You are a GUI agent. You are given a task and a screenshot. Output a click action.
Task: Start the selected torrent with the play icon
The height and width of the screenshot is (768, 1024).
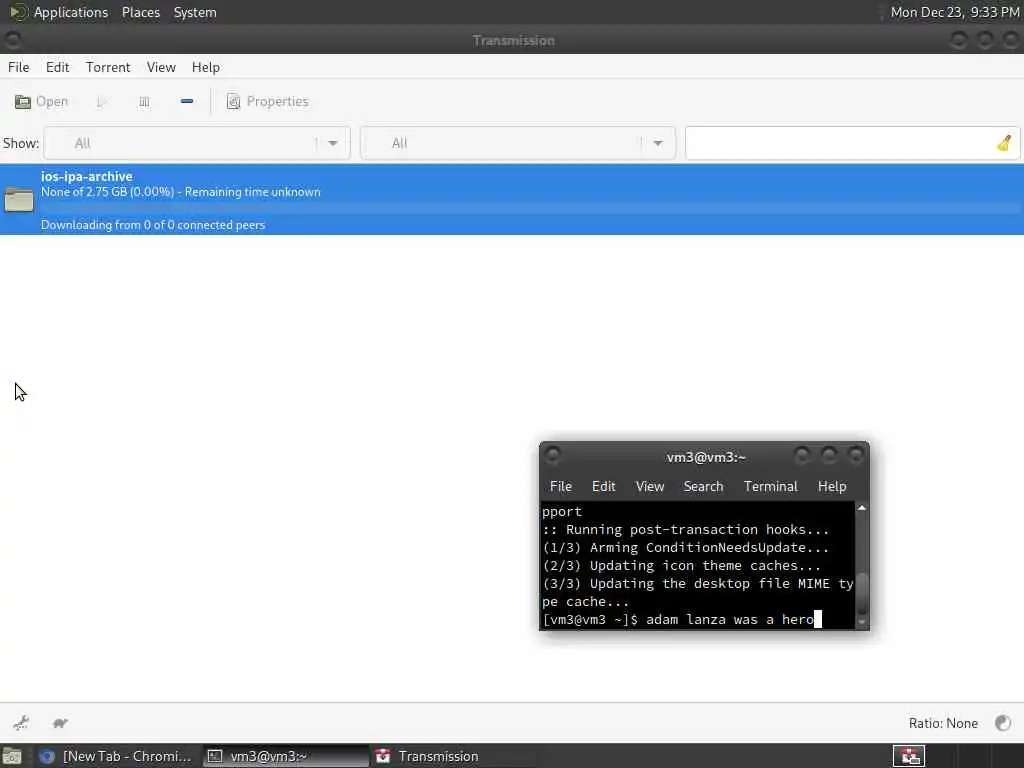pyautogui.click(x=101, y=102)
